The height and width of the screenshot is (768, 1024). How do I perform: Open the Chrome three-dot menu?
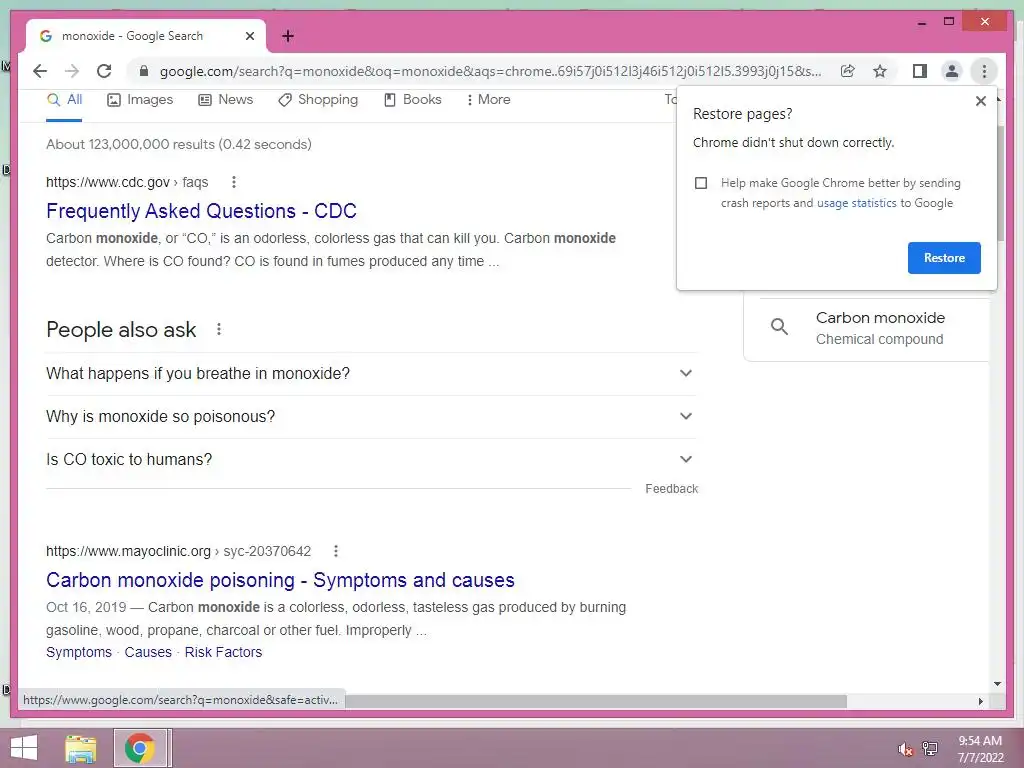(x=984, y=71)
